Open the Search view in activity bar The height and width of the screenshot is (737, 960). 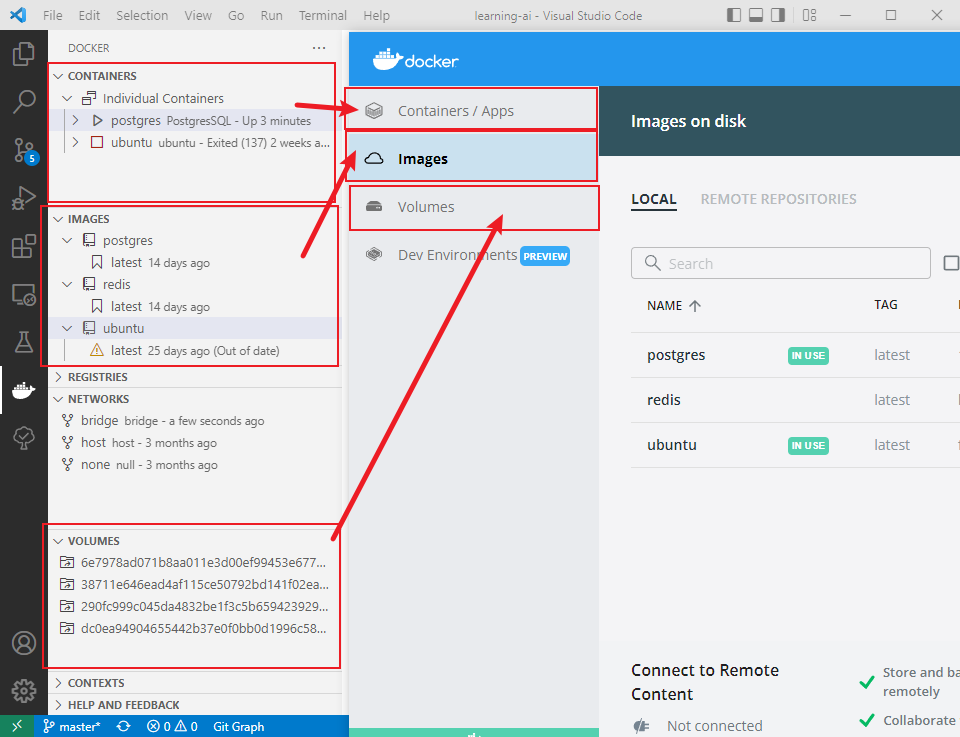coord(23,102)
